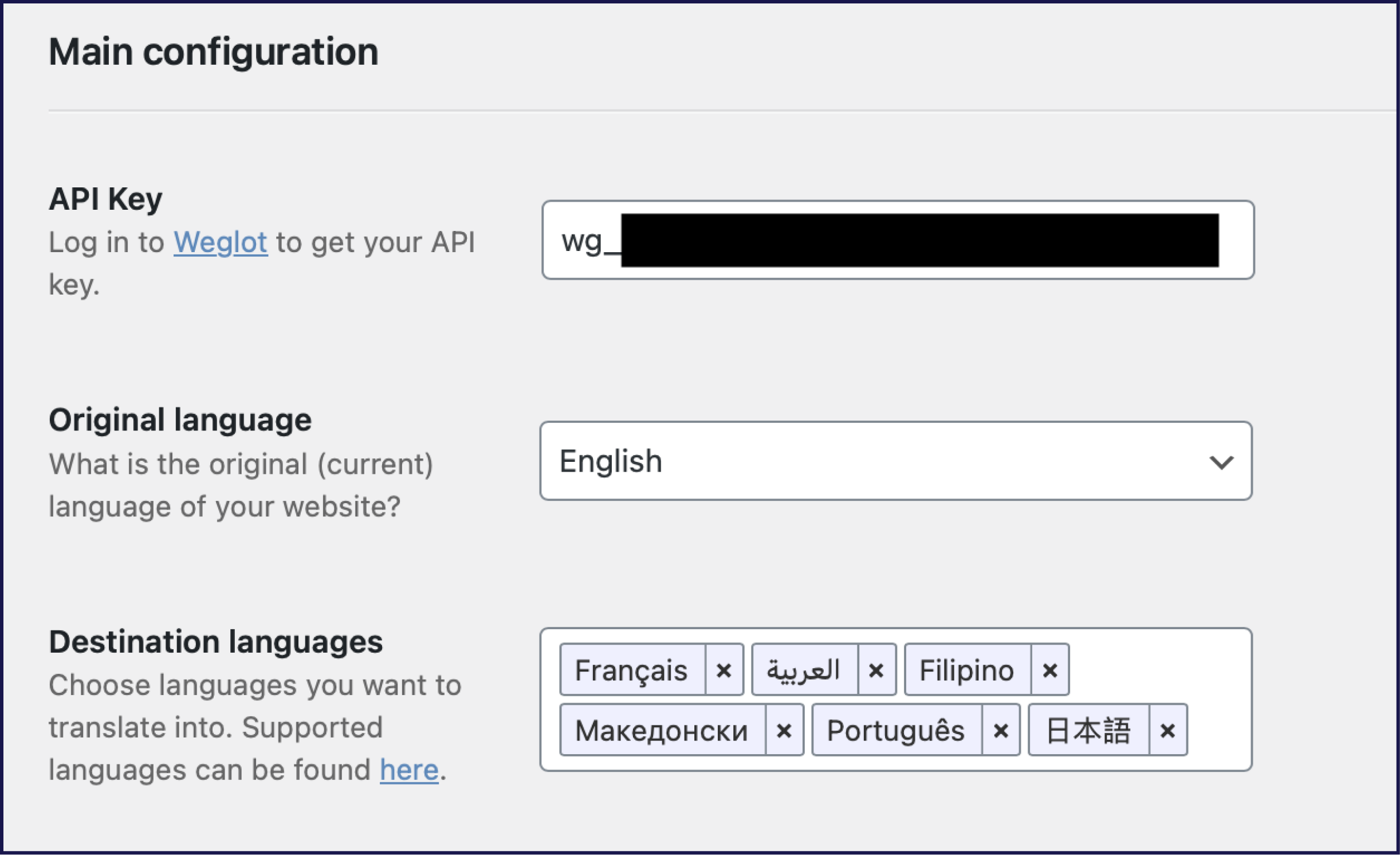Screen dimensions: 1400x855
Task: Remove Filipino from destination languages
Action: pos(1050,669)
